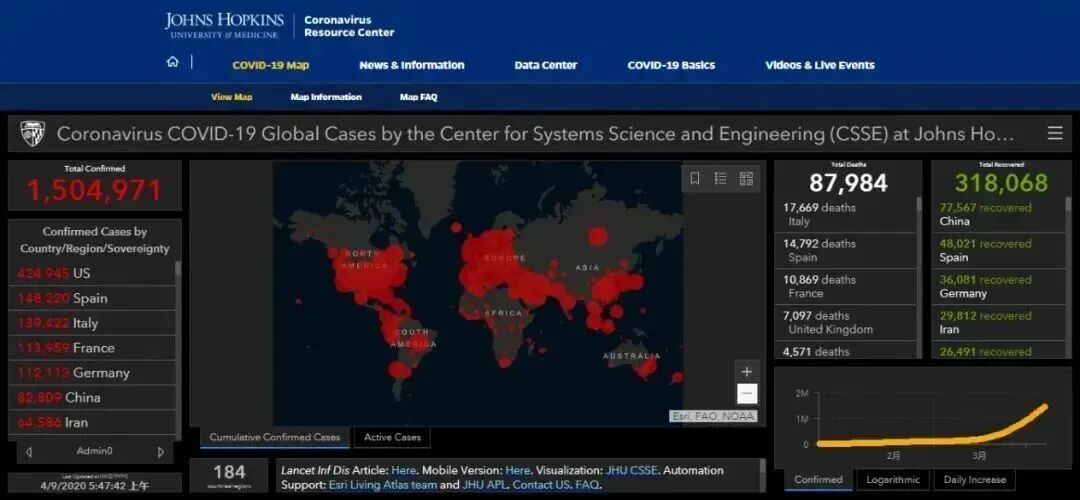Open the Data Center menu
Viewport: 1080px width, 500px height.
[545, 65]
